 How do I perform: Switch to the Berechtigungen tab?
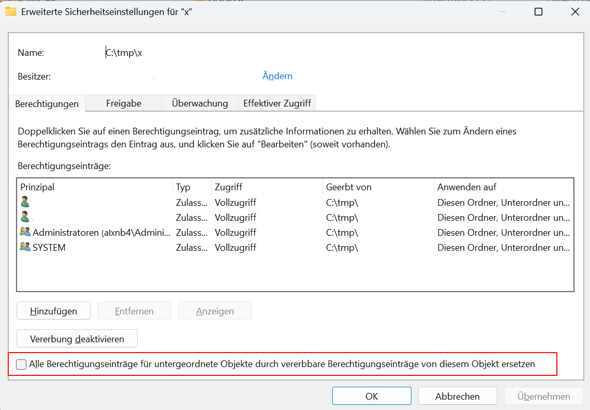tap(47, 103)
